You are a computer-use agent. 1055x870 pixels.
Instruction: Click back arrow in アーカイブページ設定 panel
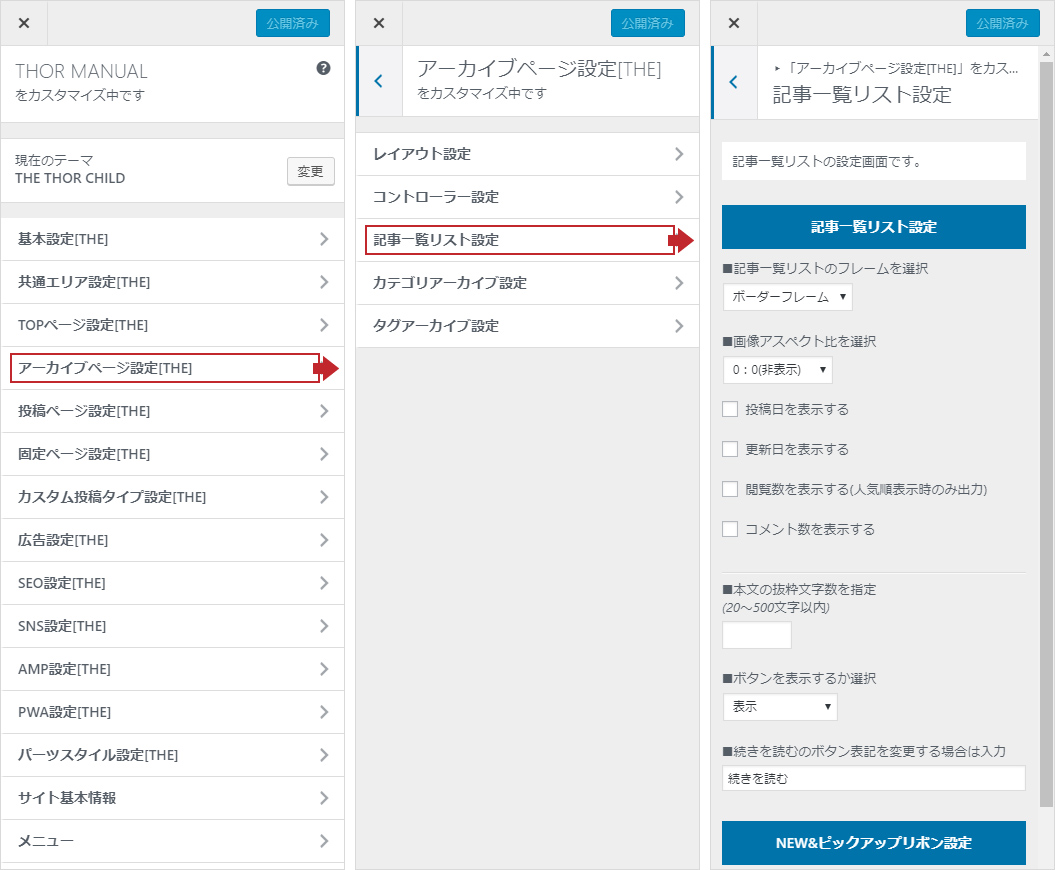pos(378,81)
